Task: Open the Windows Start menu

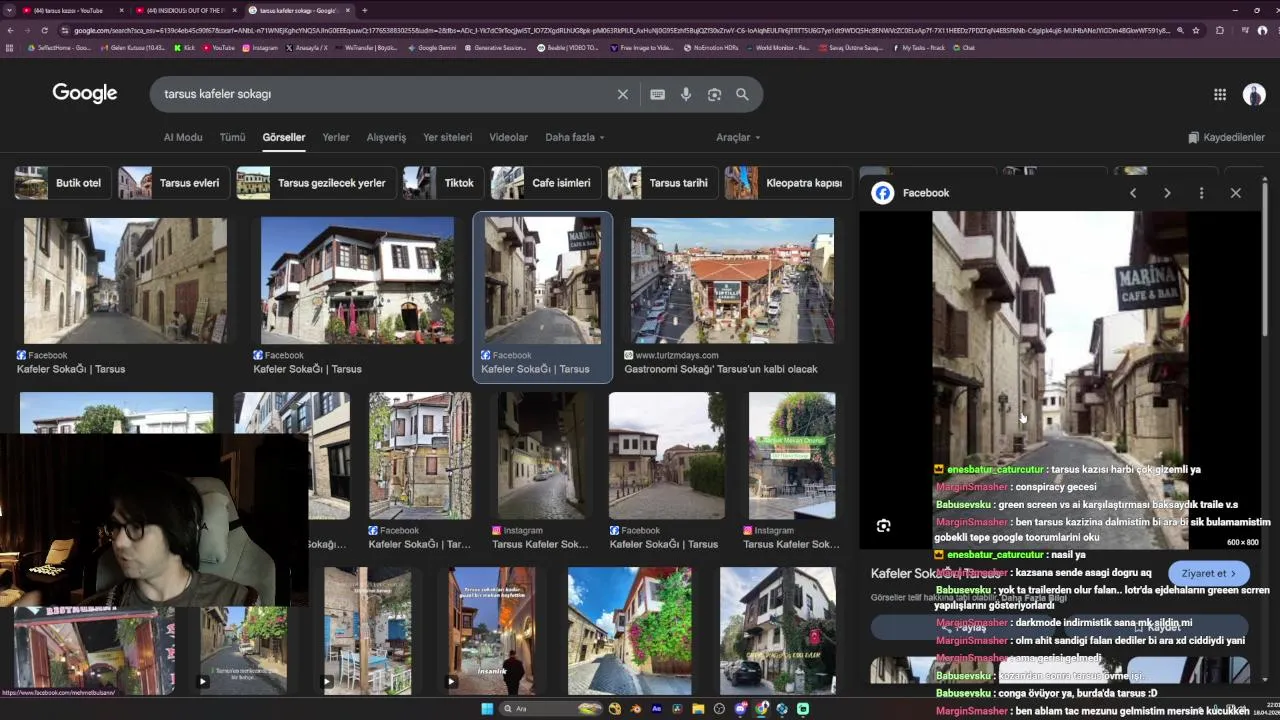Action: coord(487,709)
